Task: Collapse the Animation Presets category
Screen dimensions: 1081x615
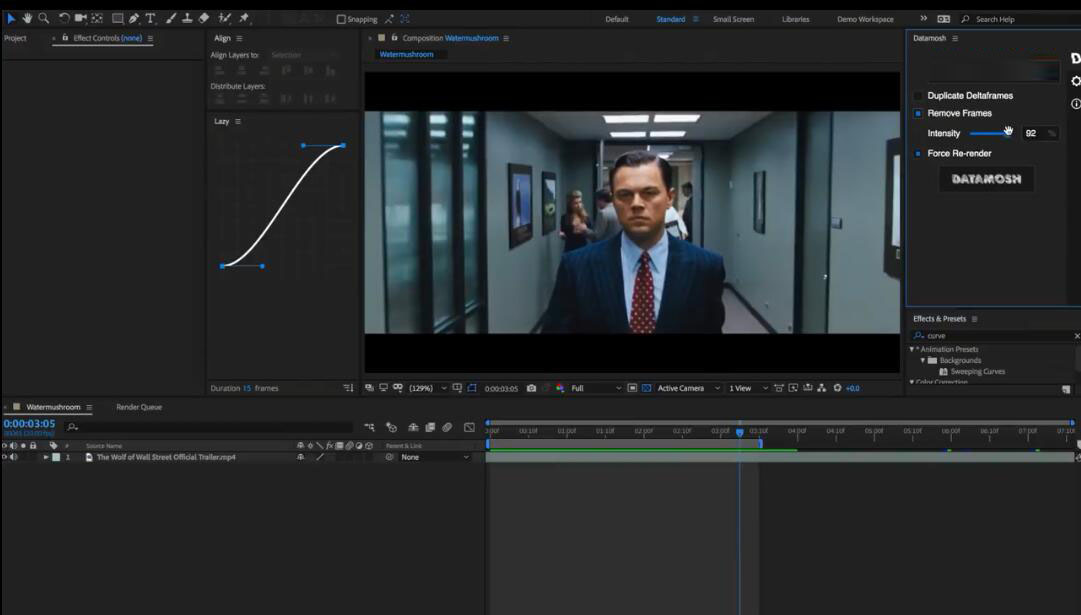Action: tap(911, 350)
